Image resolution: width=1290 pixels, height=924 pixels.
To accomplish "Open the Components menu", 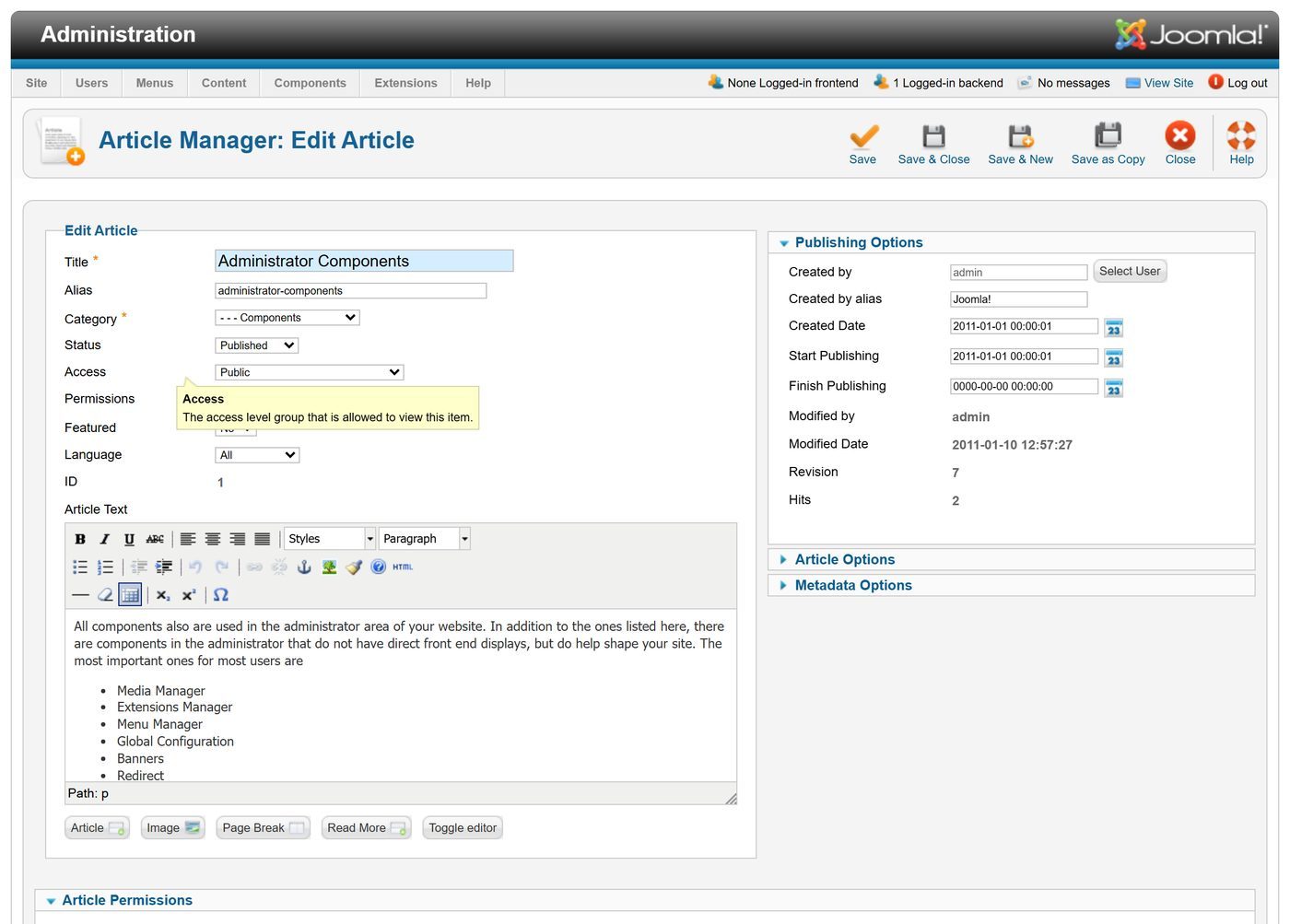I will pos(310,83).
